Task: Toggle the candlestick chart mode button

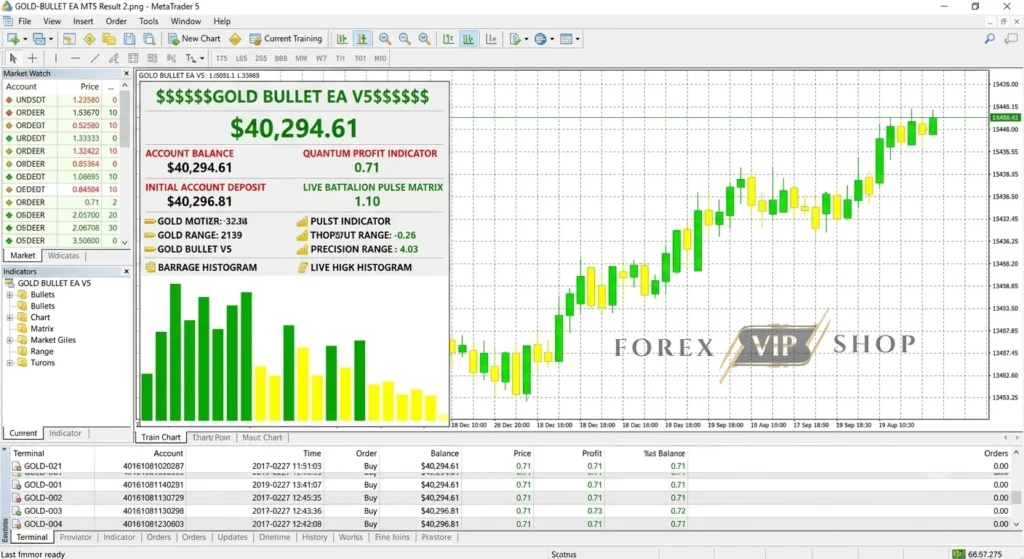Action: 362,39
